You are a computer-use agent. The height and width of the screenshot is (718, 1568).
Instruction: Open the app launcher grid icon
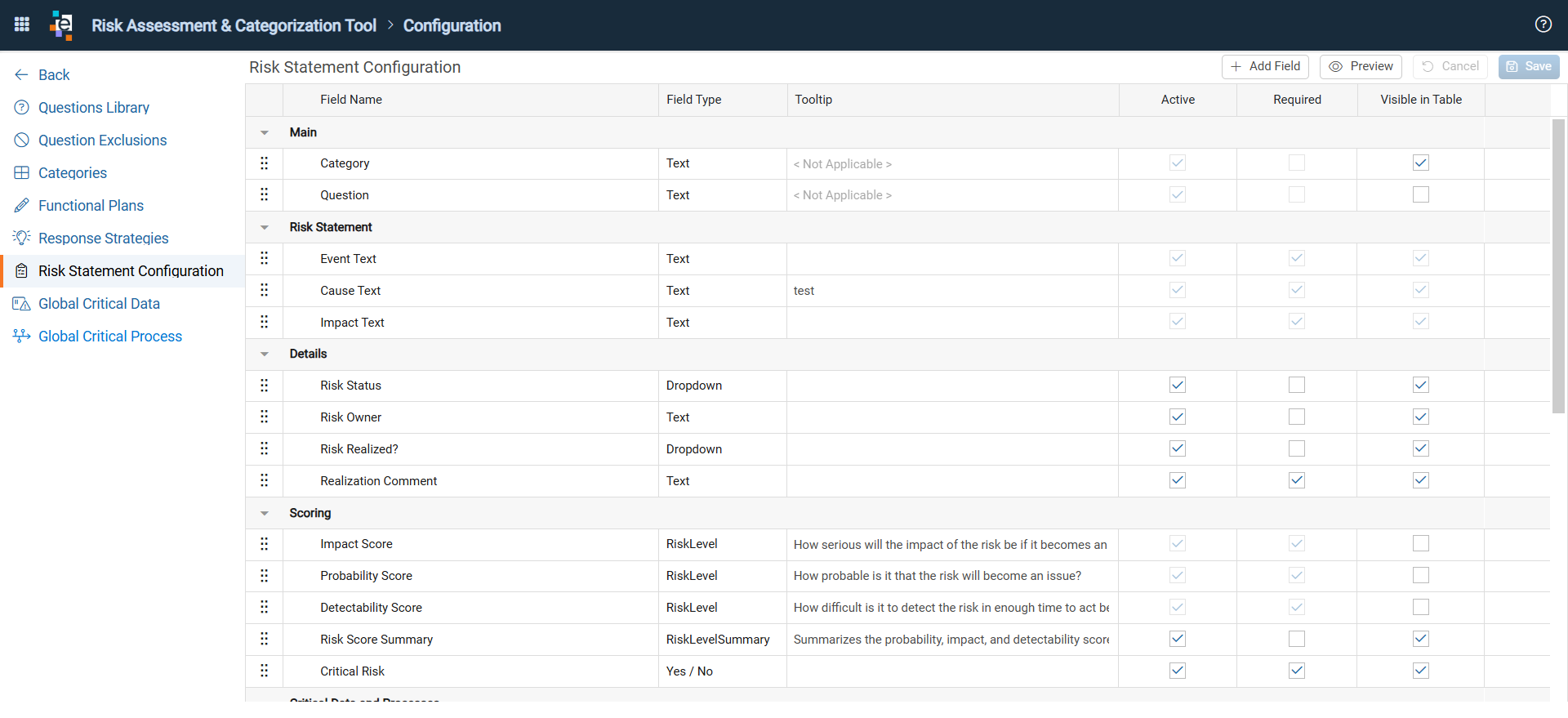[x=22, y=25]
